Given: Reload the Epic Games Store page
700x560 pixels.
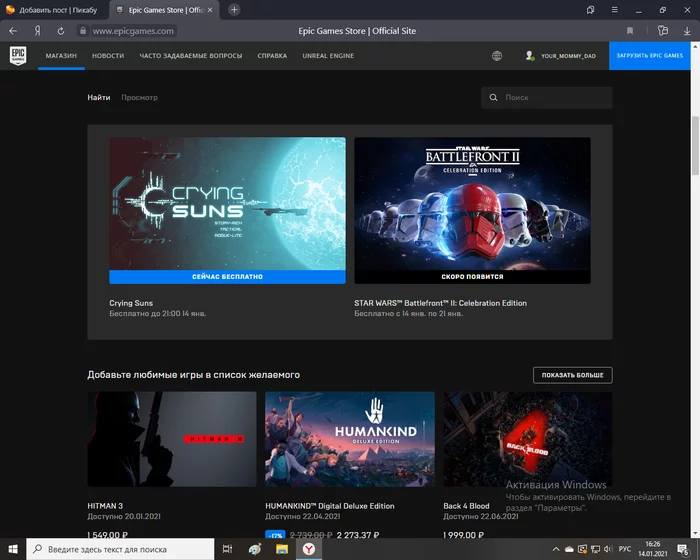Looking at the screenshot, I should click(x=61, y=31).
